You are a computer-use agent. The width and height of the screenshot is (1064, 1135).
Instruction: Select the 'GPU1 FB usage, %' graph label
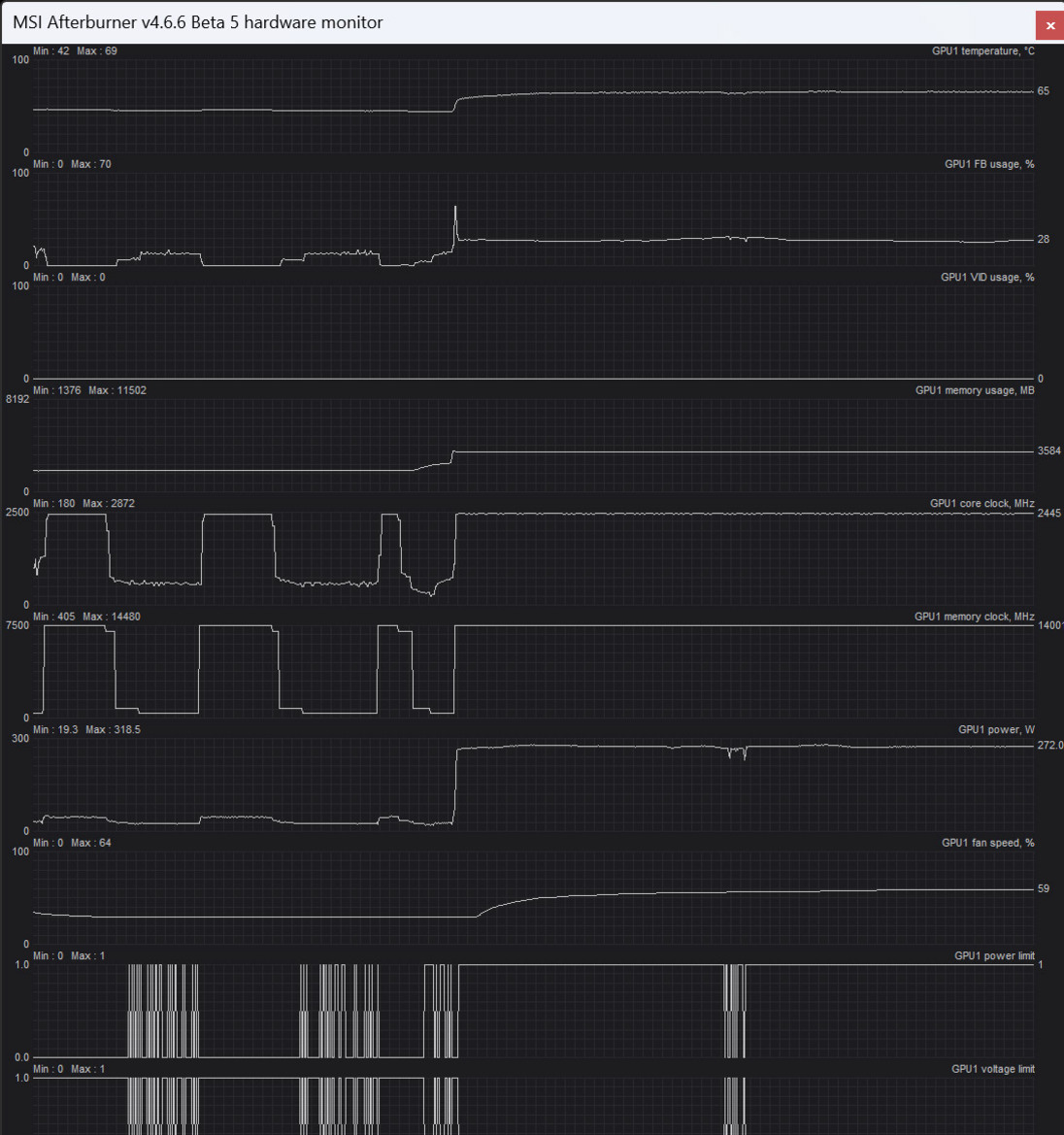pos(988,164)
